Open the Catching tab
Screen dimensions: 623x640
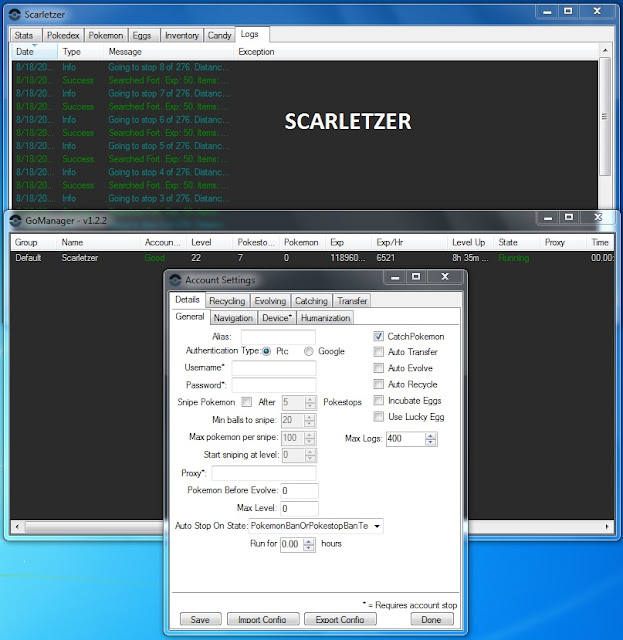click(x=312, y=301)
